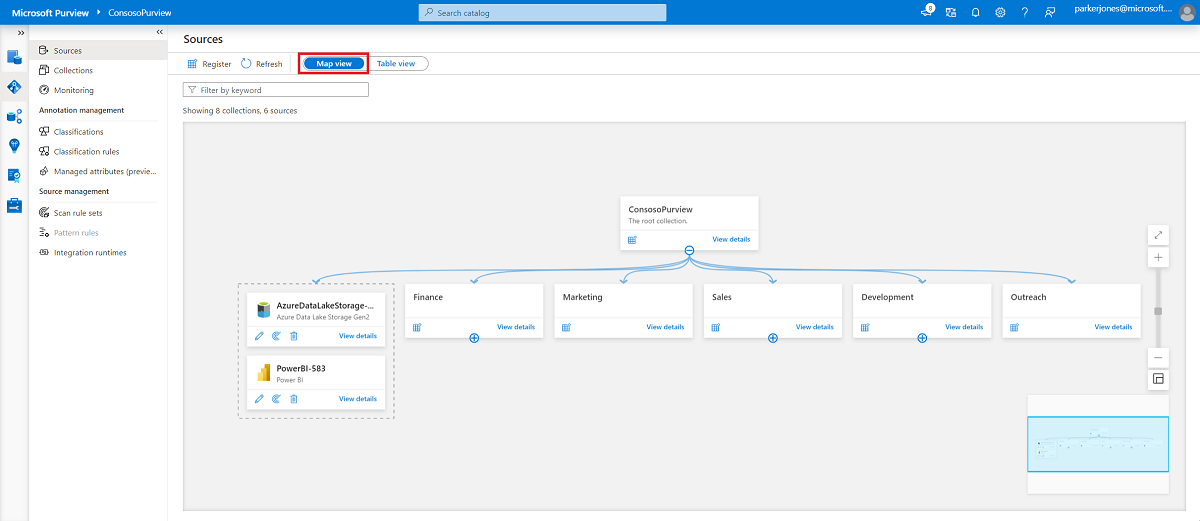Viewport: 1200px width, 521px height.
Task: Open the directory switcher icon
Action: (951, 13)
